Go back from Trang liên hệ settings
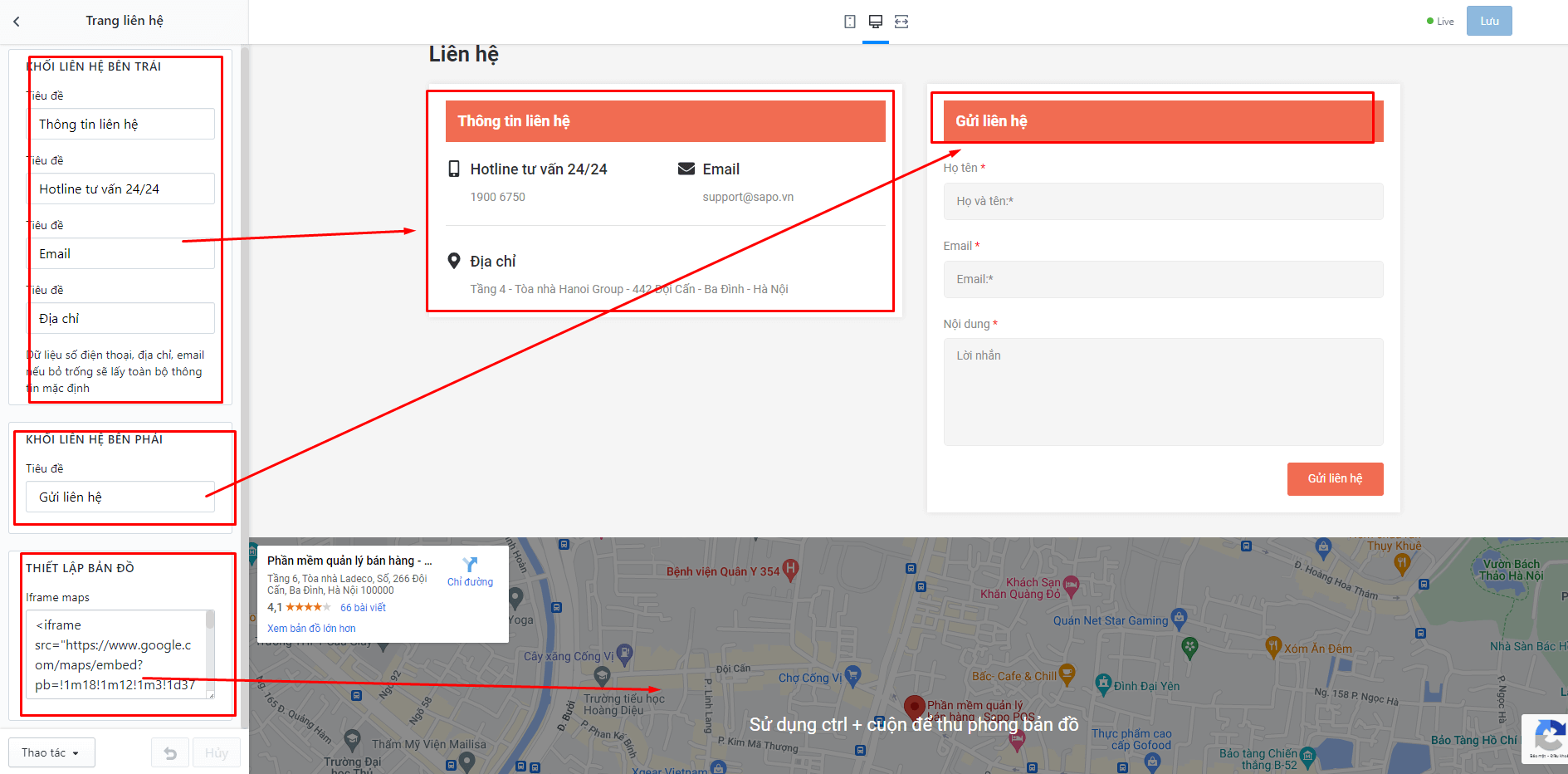Screen dimensions: 1568x774 [x=17, y=22]
